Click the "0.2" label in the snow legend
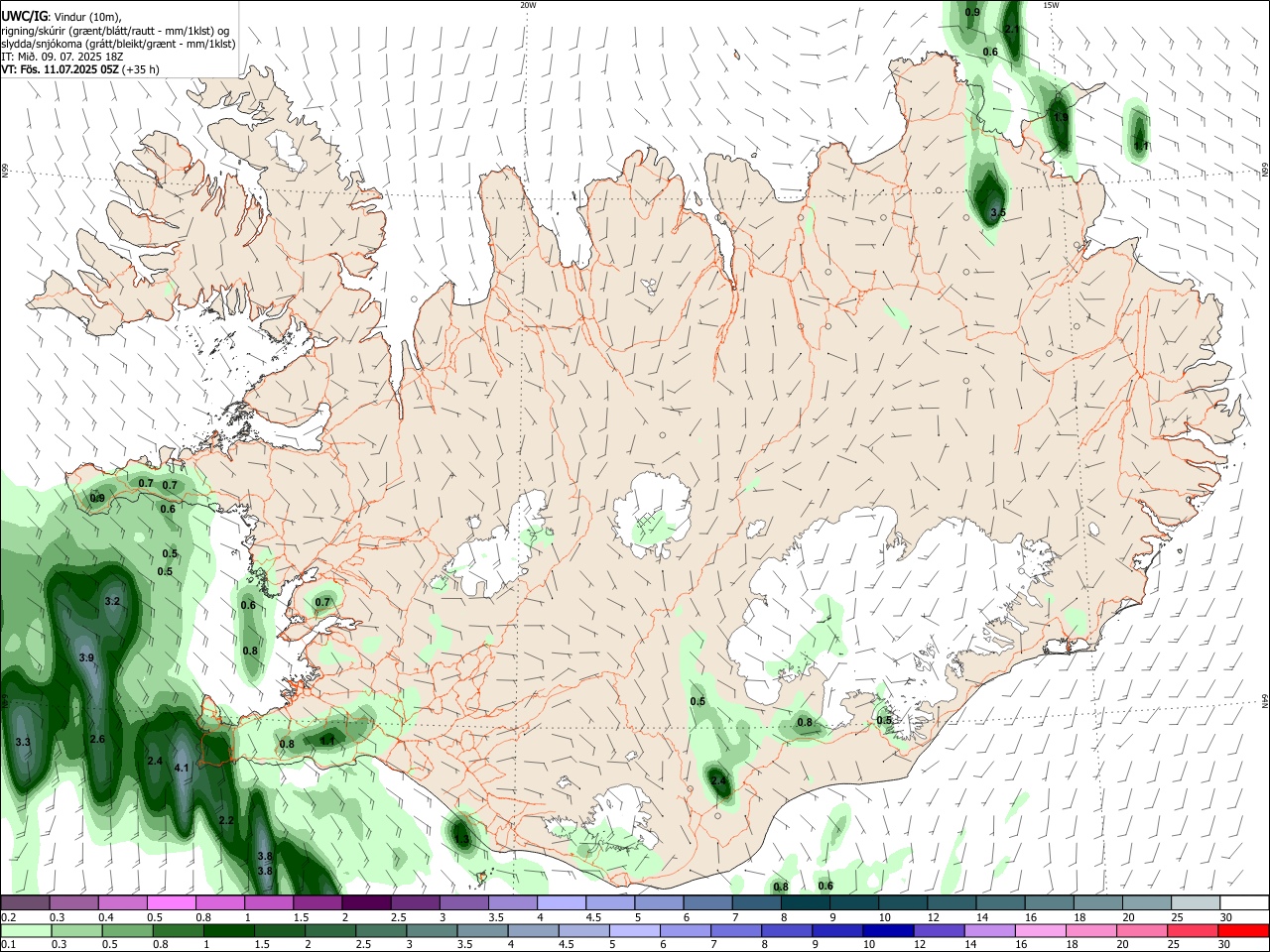Viewport: 1270px width, 952px height. coord(8,917)
